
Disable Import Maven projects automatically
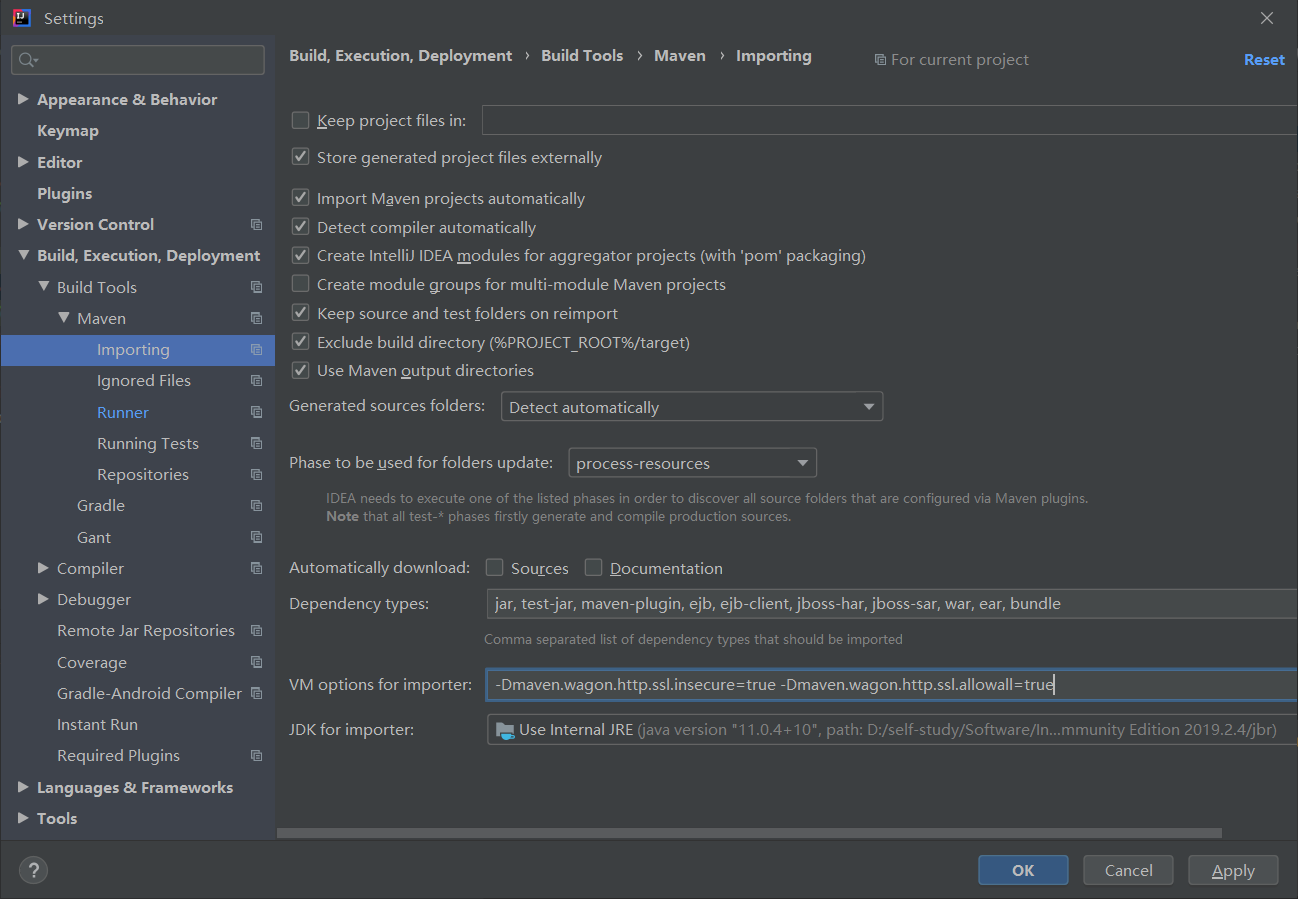[300, 199]
